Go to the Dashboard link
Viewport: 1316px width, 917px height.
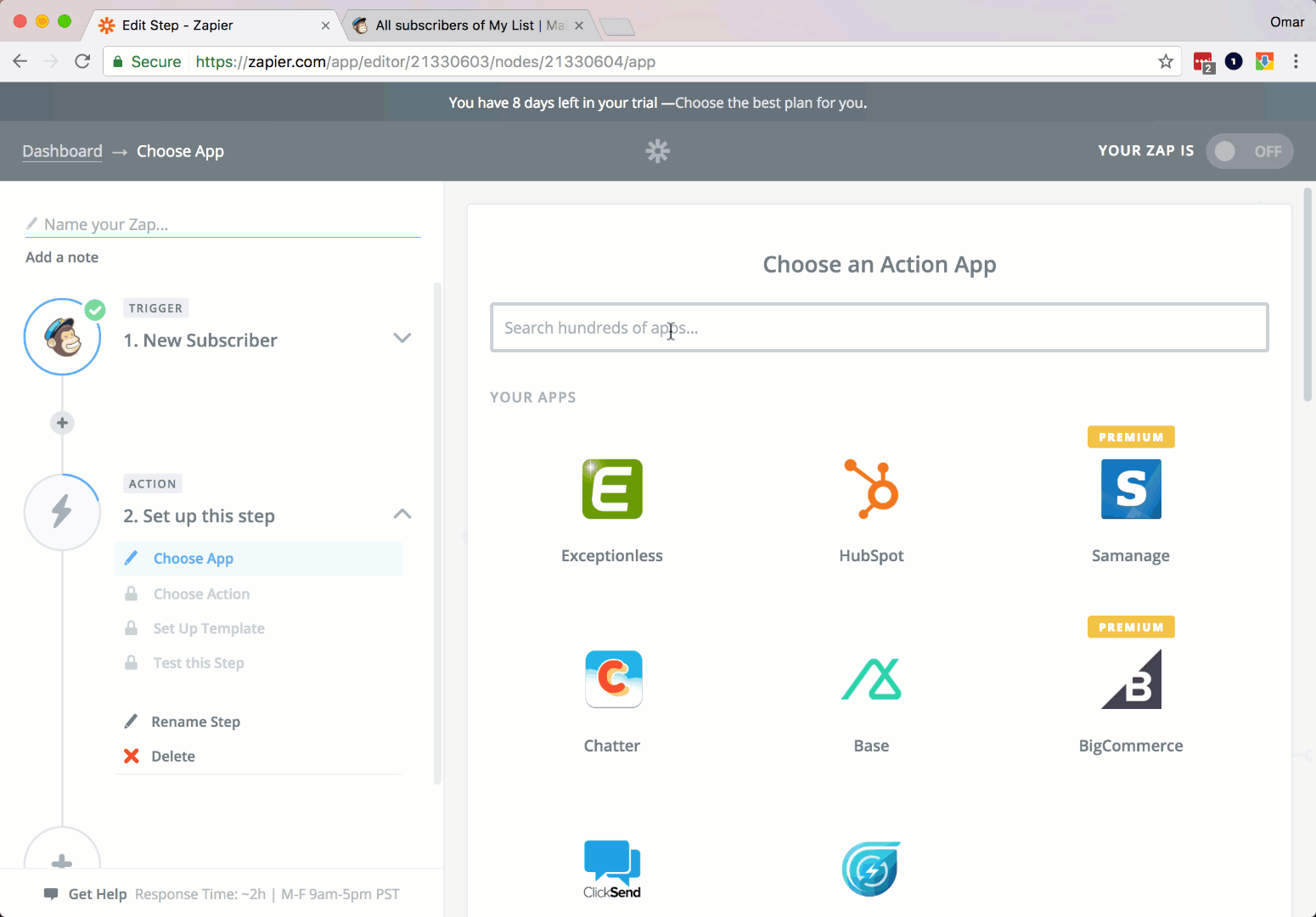(62, 151)
